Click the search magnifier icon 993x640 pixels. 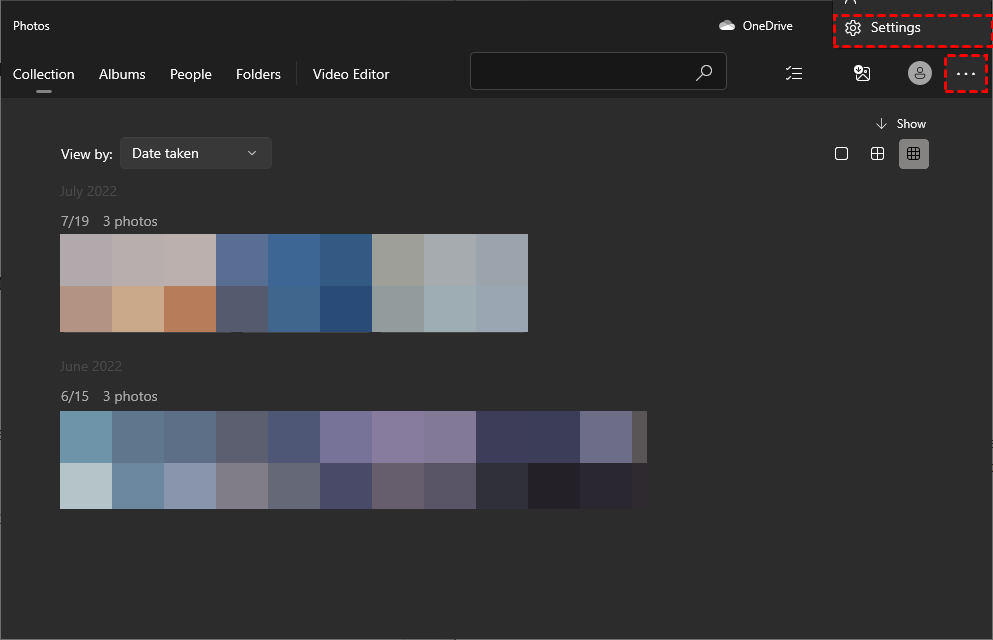[704, 73]
